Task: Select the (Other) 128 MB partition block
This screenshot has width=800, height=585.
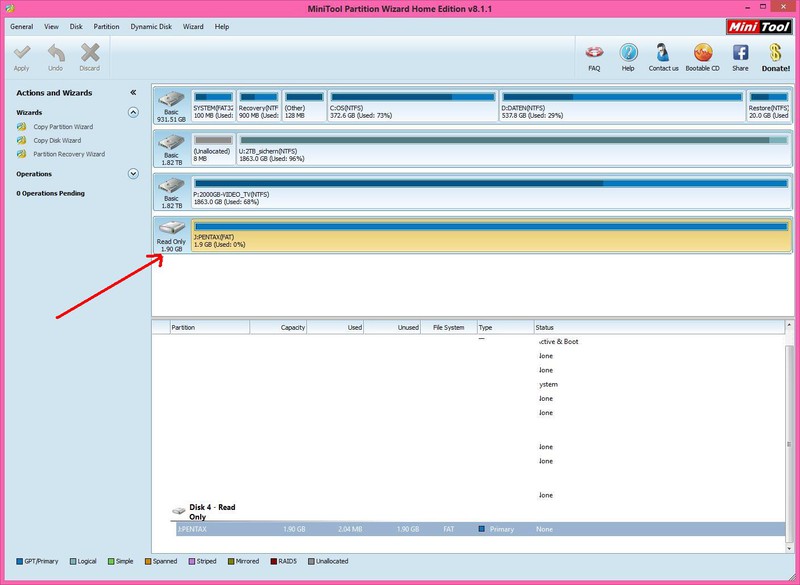Action: 304,106
